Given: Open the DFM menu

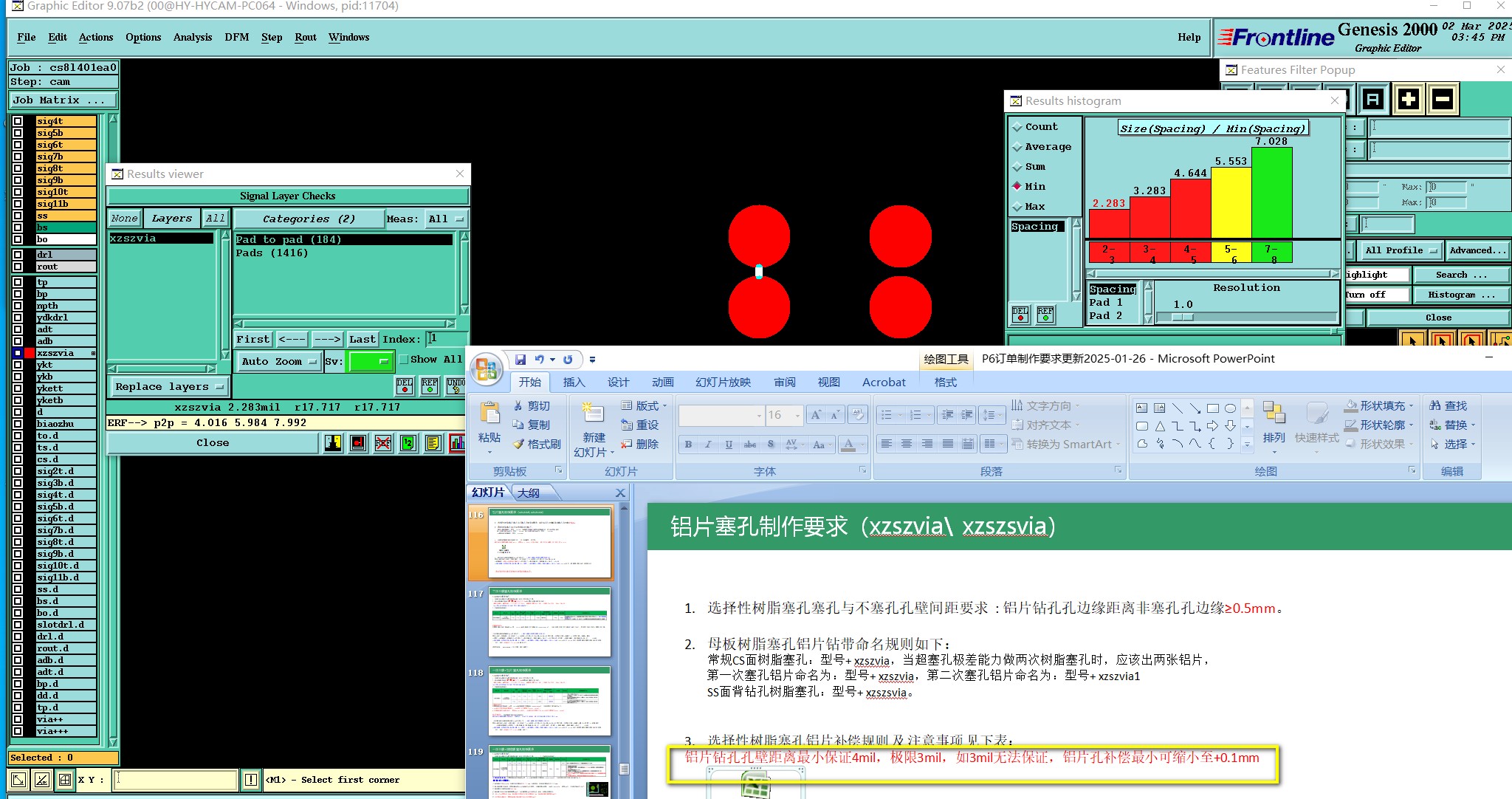Looking at the screenshot, I should click(236, 37).
